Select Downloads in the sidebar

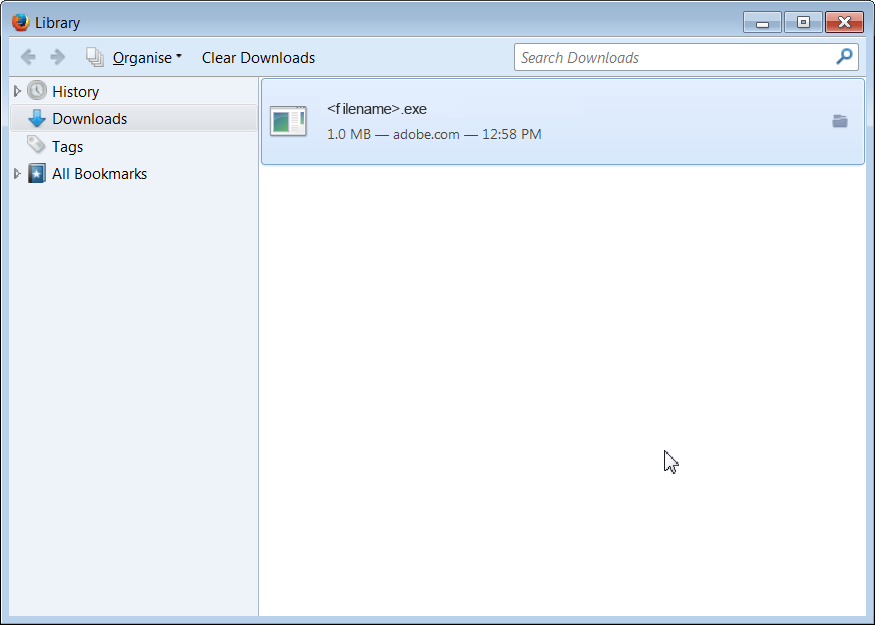pyautogui.click(x=90, y=118)
